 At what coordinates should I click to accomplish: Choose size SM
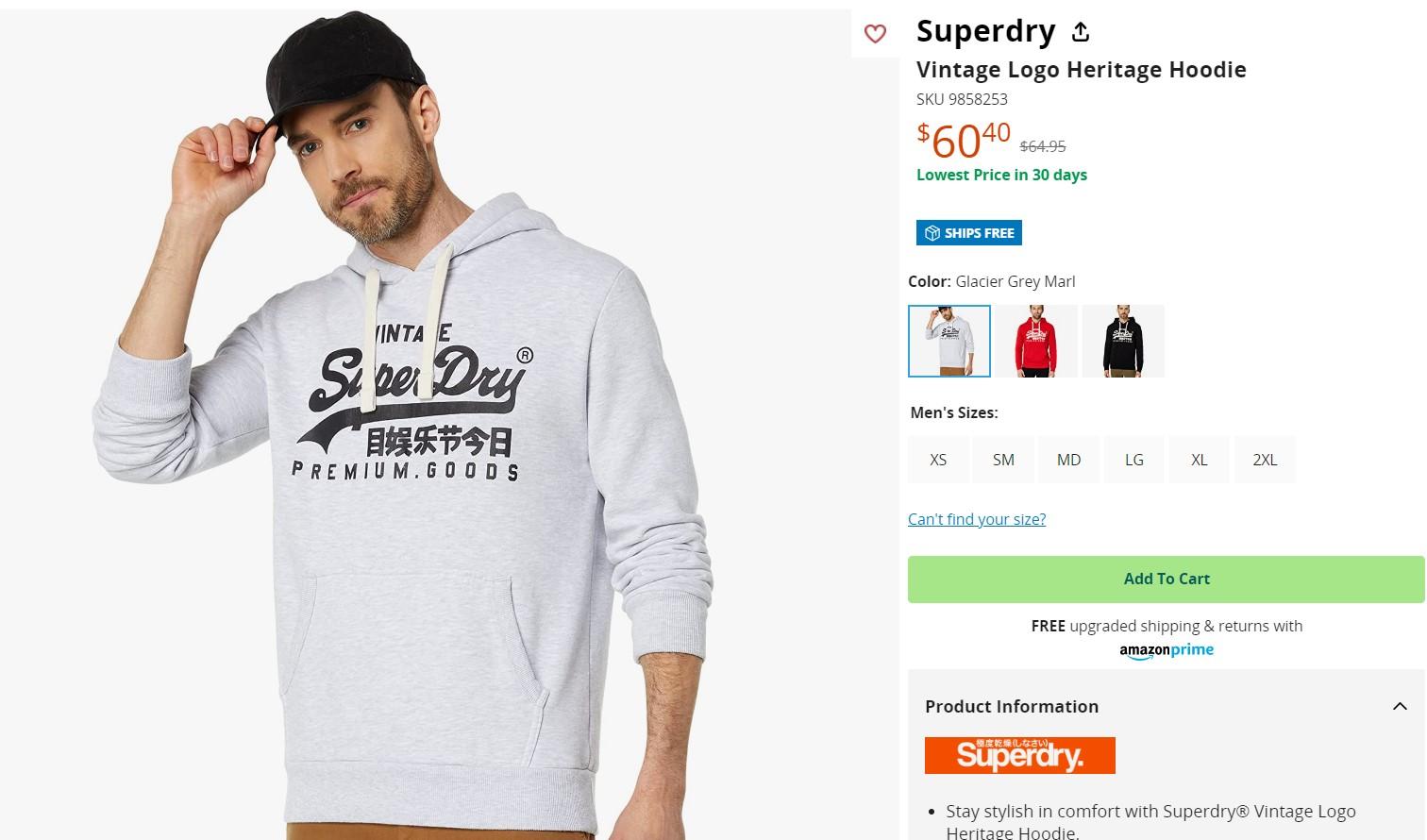[1003, 460]
